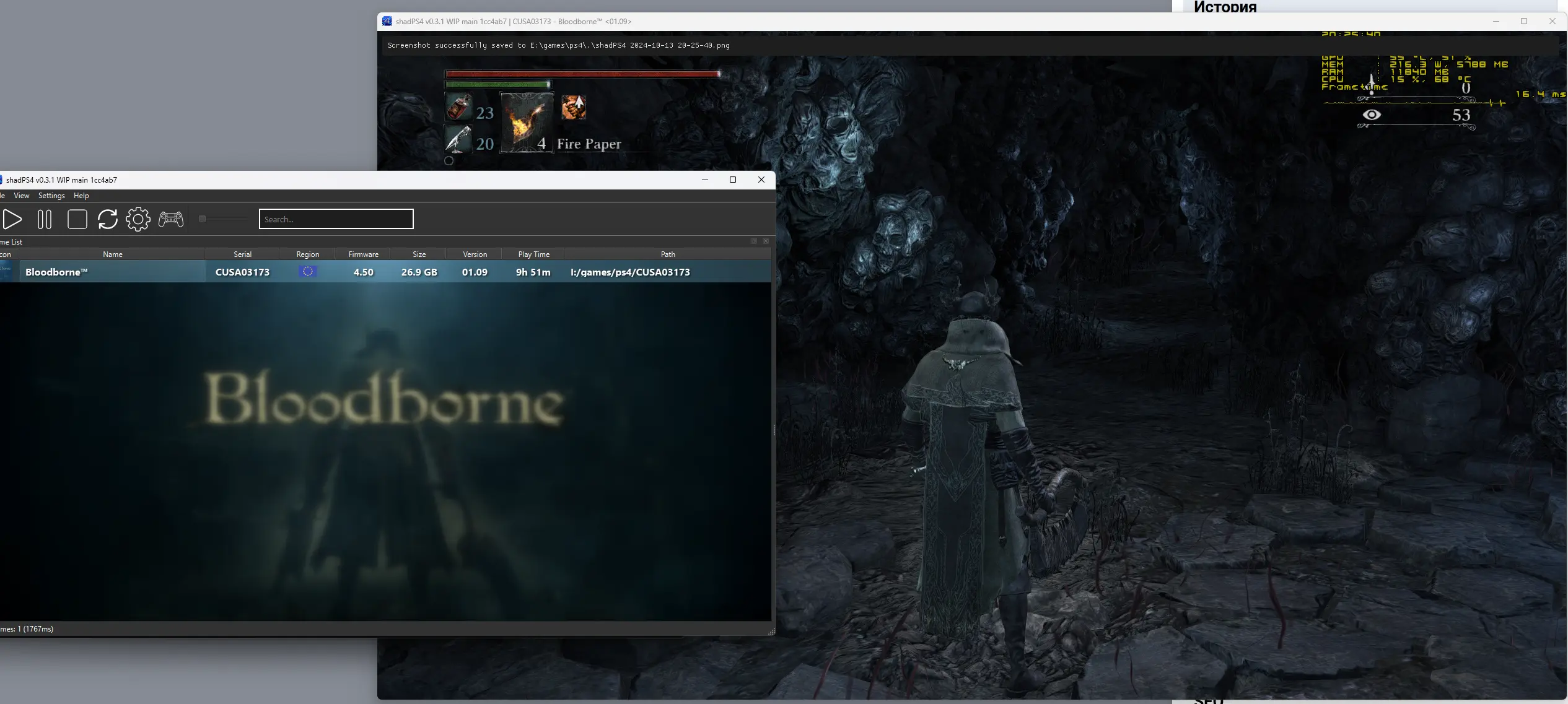The width and height of the screenshot is (1568, 704).
Task: Sort by Size column header
Action: click(419, 254)
